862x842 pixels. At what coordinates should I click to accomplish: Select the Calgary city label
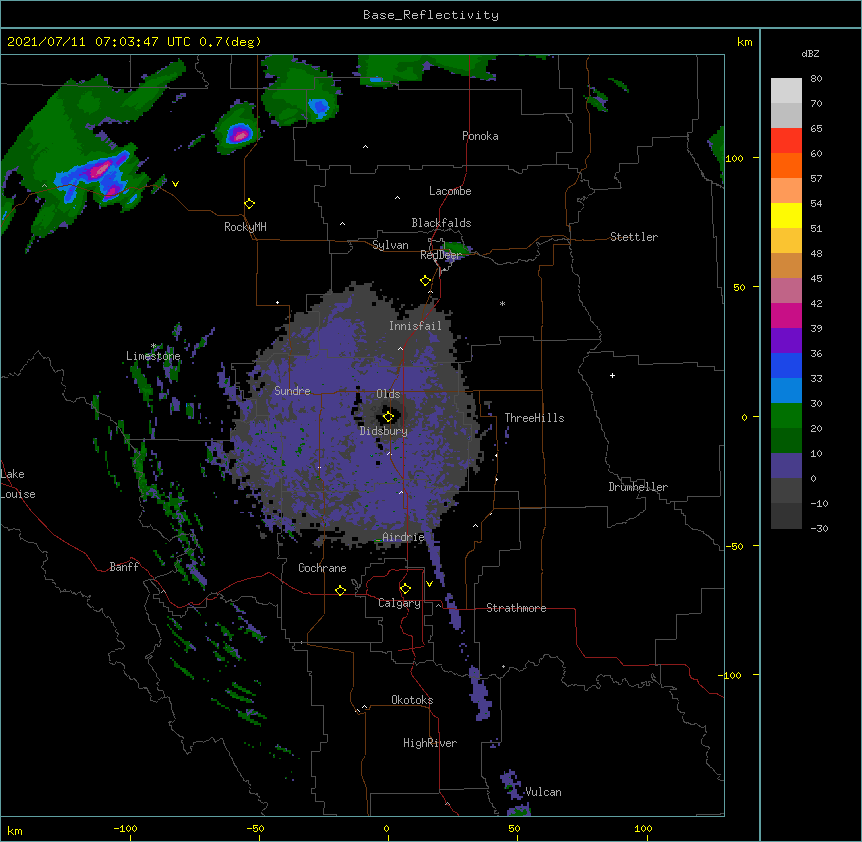pos(399,603)
